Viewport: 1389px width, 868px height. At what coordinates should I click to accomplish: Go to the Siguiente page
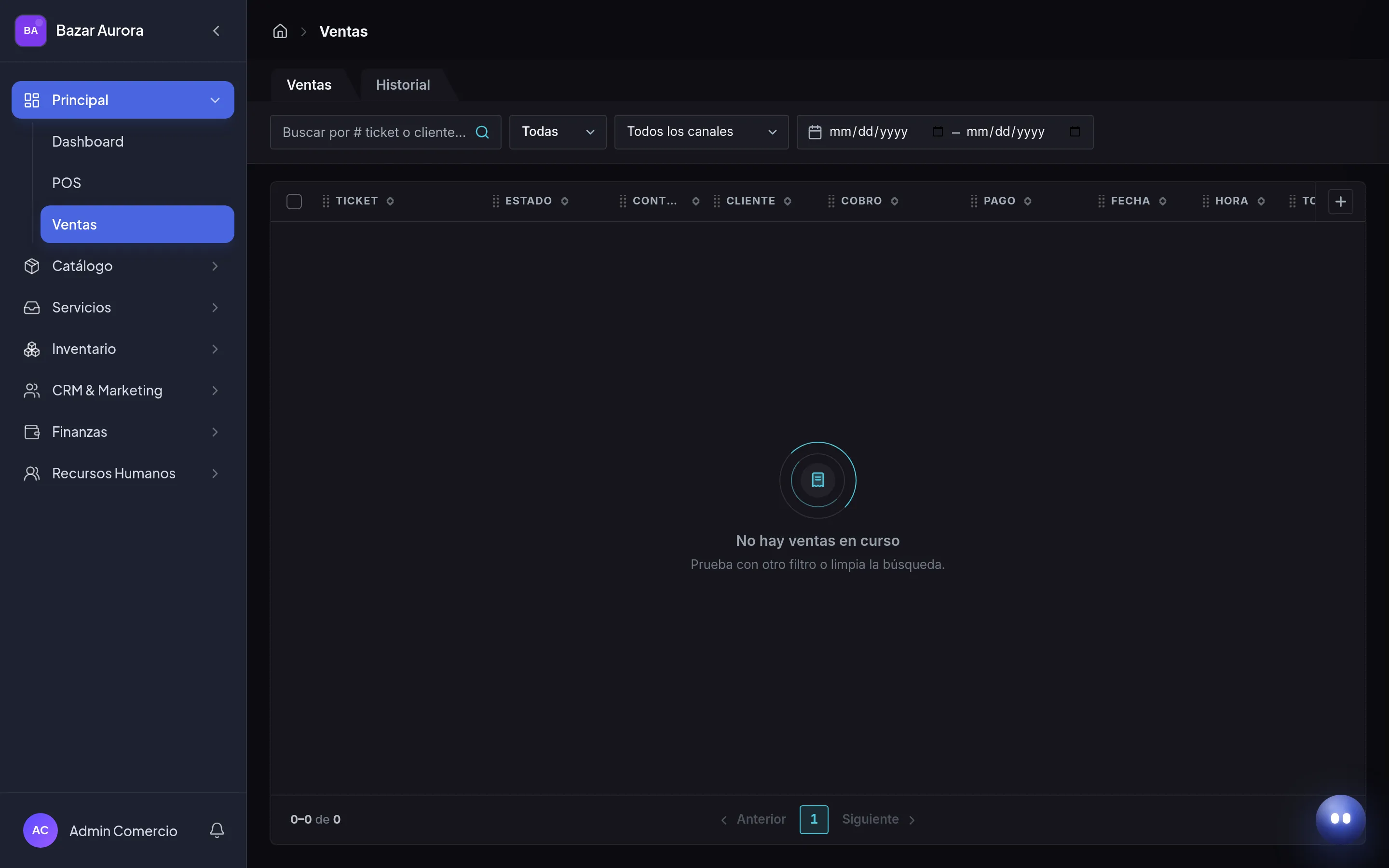pos(879,819)
